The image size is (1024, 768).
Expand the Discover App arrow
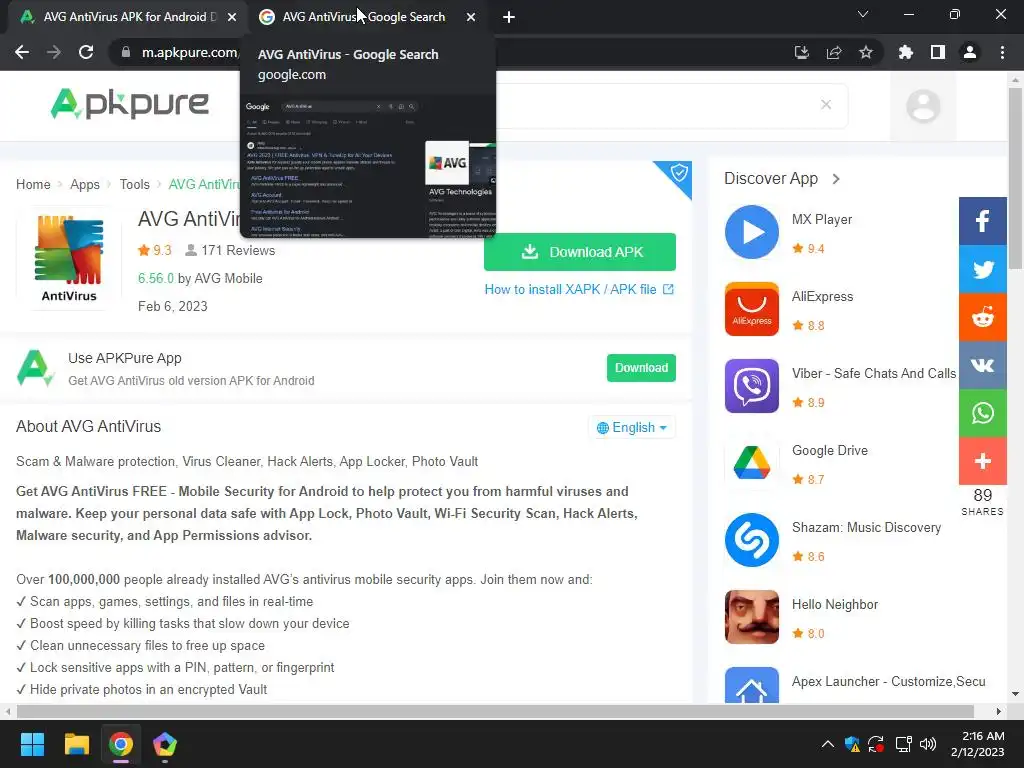tap(836, 178)
